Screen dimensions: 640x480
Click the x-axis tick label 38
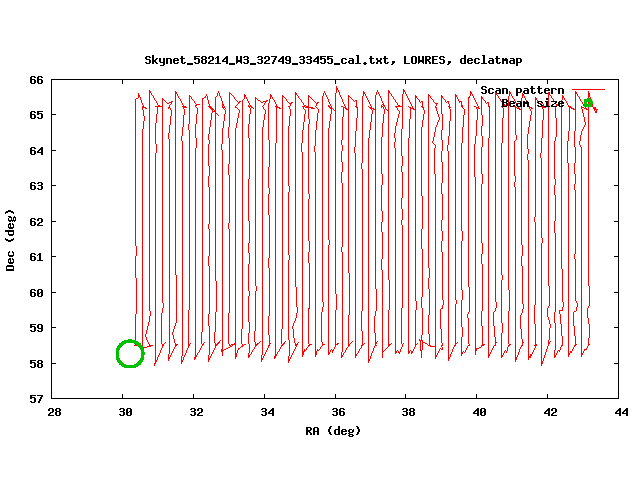409,412
